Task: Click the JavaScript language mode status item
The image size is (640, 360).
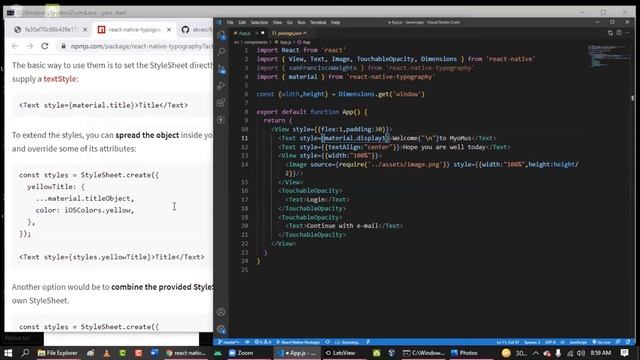Action: coord(578,342)
